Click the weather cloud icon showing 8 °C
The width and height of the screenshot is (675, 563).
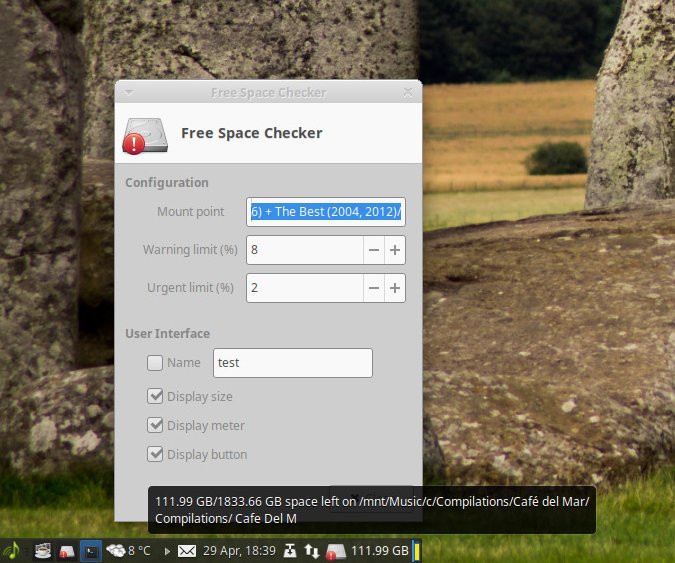pyautogui.click(x=116, y=550)
